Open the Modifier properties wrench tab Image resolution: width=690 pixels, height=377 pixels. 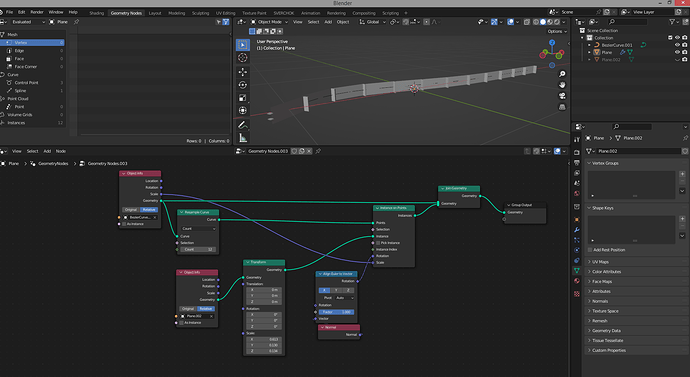coord(576,230)
